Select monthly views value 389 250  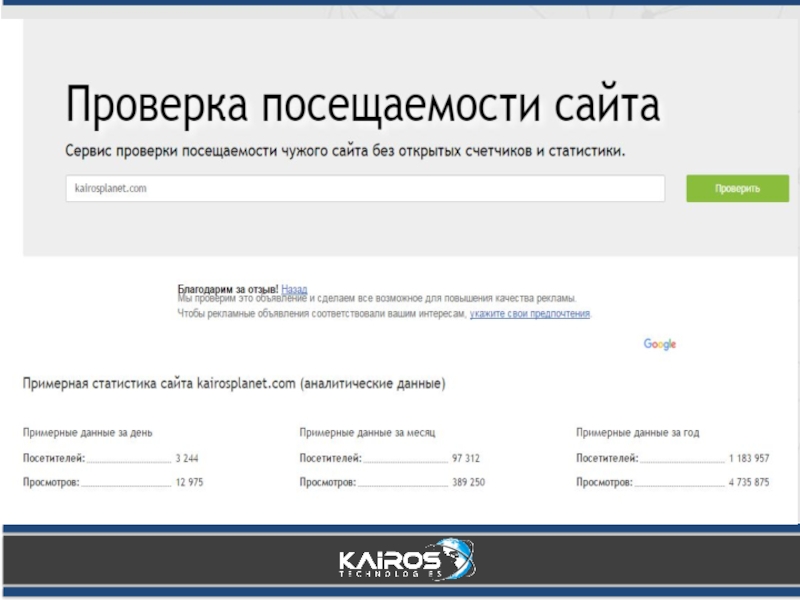click(468, 482)
